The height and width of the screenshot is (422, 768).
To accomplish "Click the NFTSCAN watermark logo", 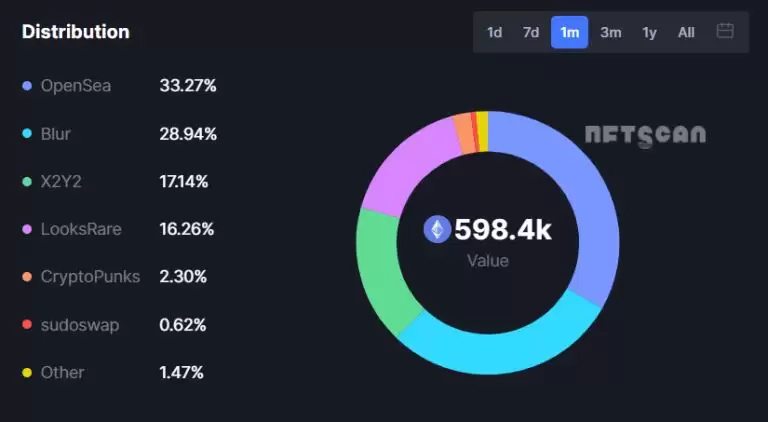I will 645,136.
